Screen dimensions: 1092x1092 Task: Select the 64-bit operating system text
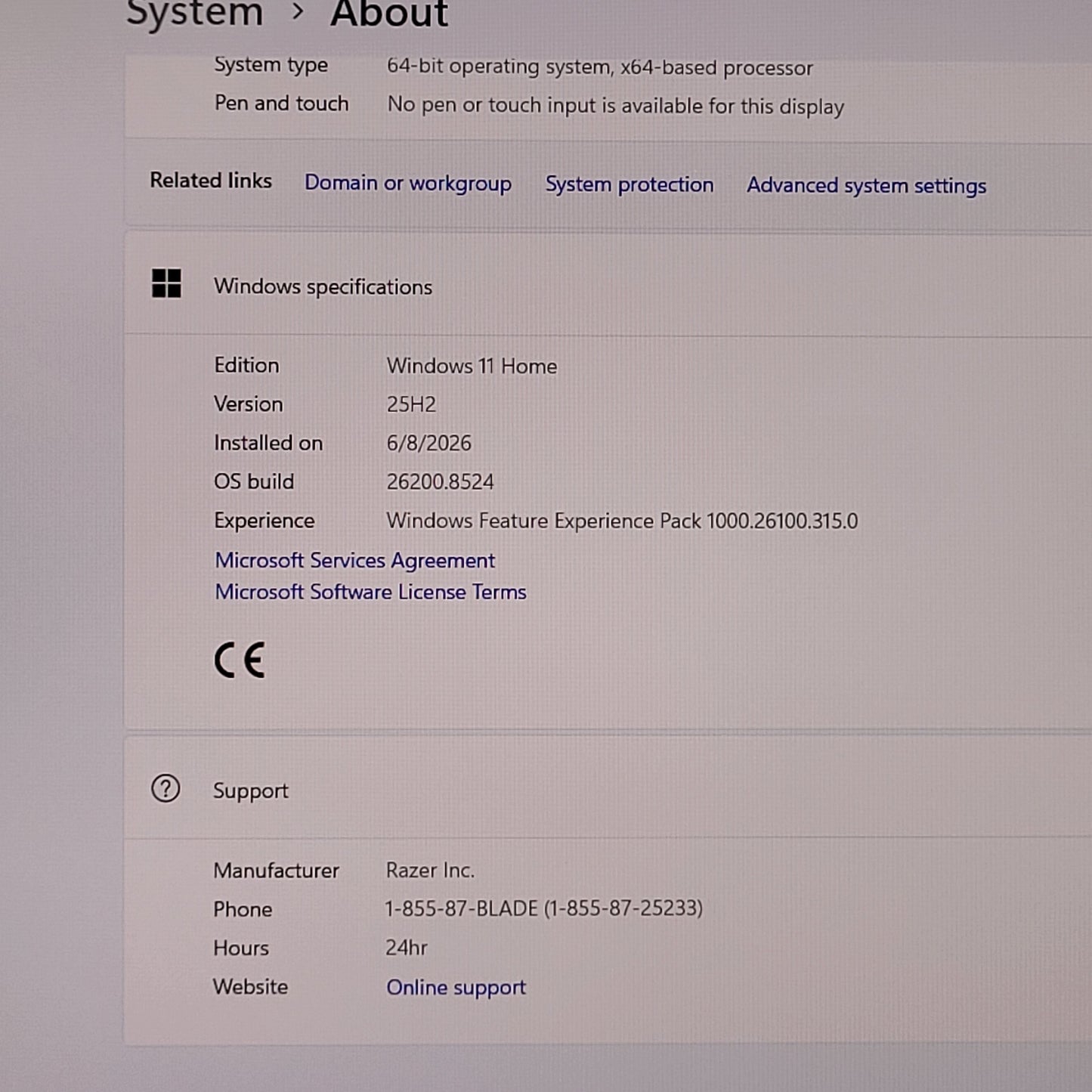600,67
